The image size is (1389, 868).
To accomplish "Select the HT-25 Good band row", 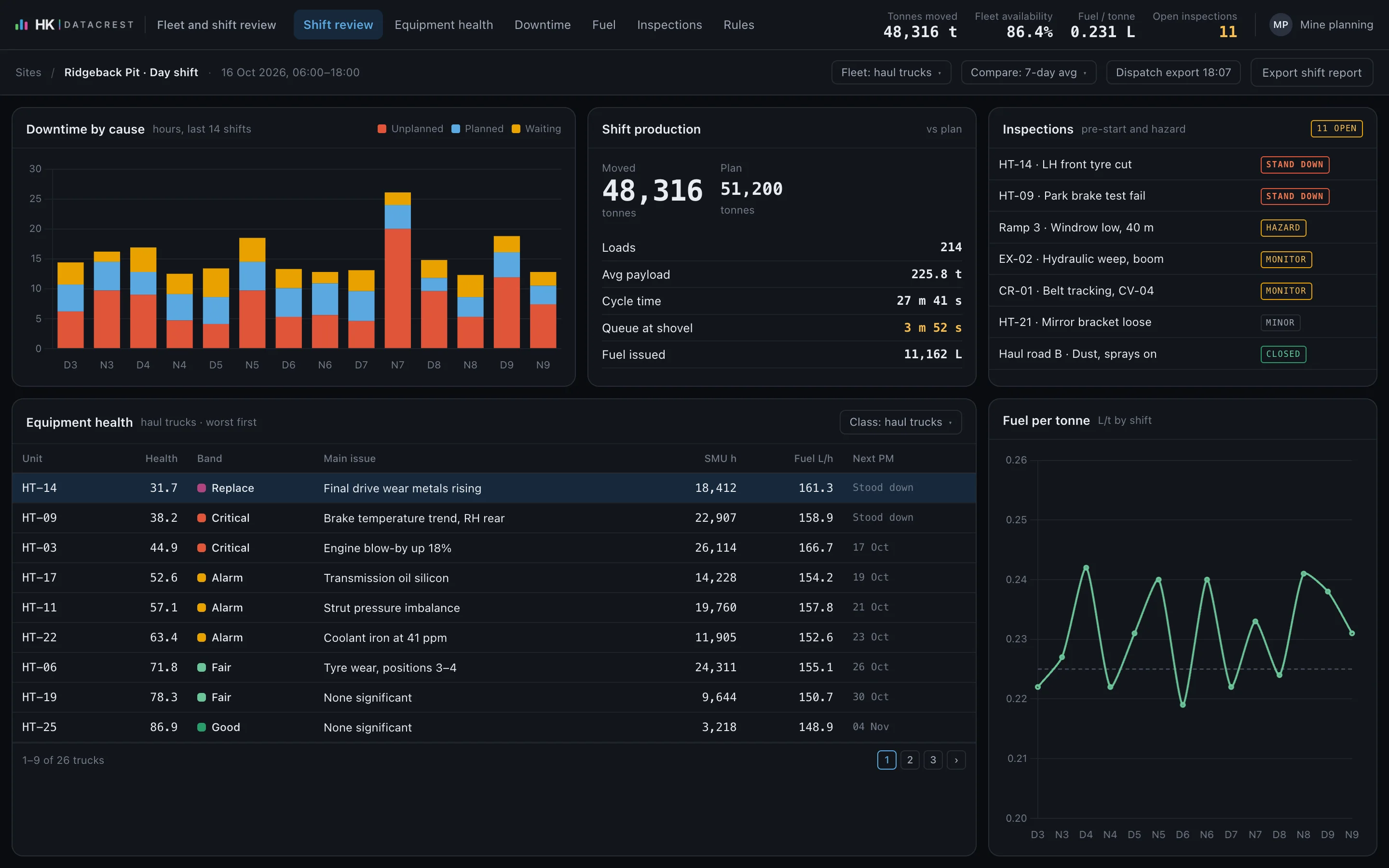I will click(493, 727).
